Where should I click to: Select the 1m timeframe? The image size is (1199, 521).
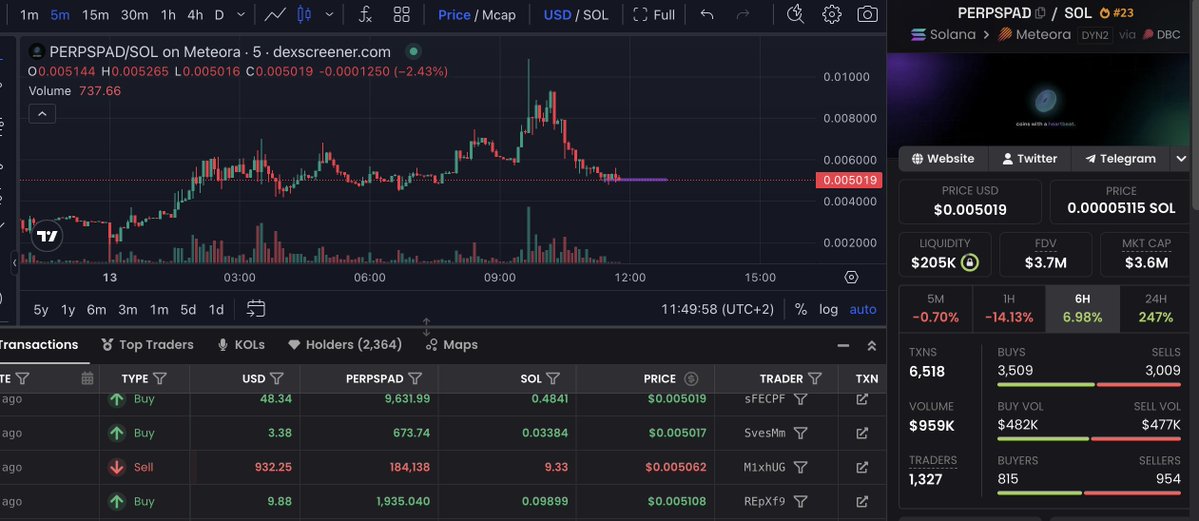click(29, 15)
